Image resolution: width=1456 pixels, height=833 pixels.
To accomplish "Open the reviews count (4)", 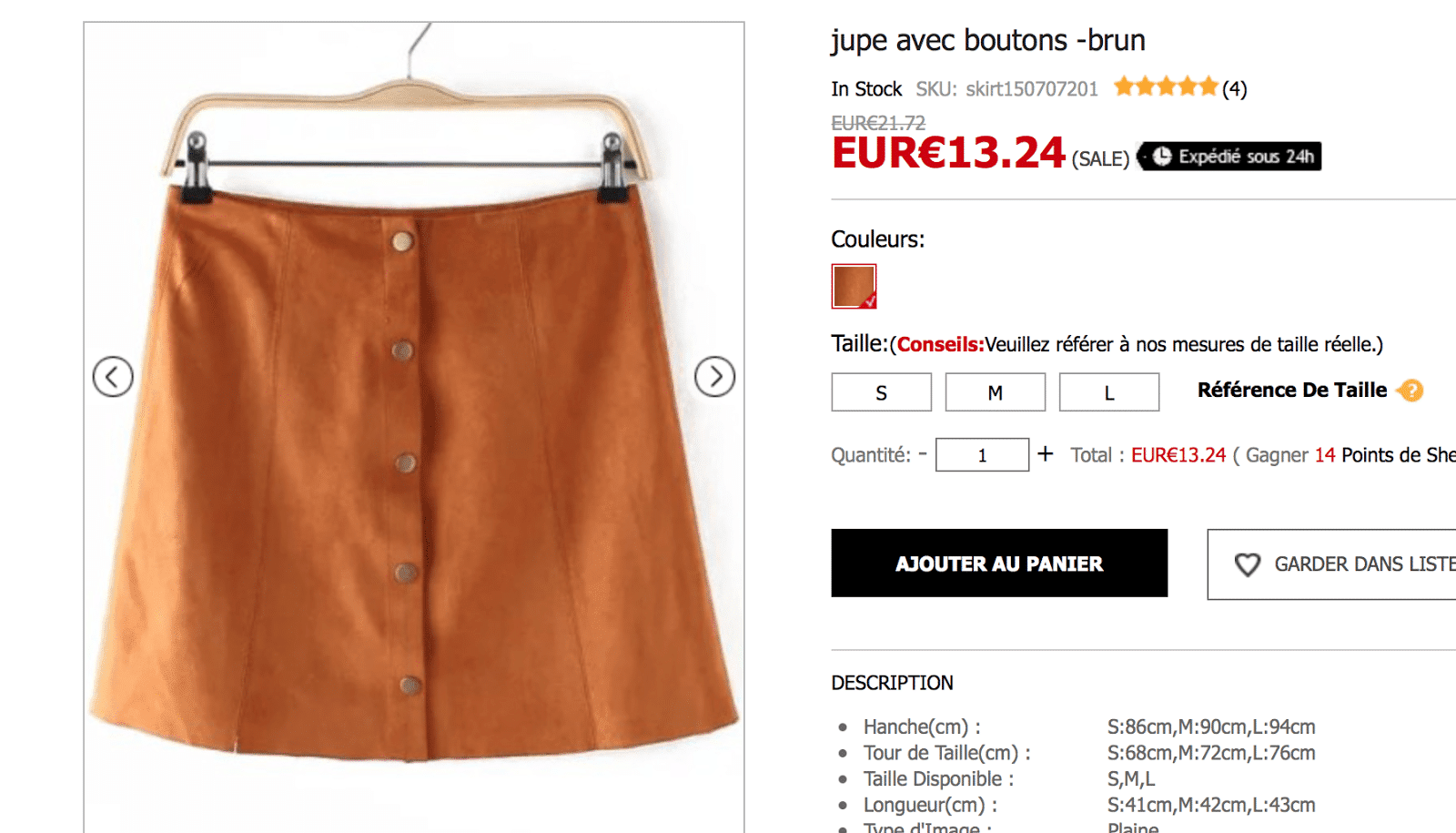I will tap(1235, 88).
